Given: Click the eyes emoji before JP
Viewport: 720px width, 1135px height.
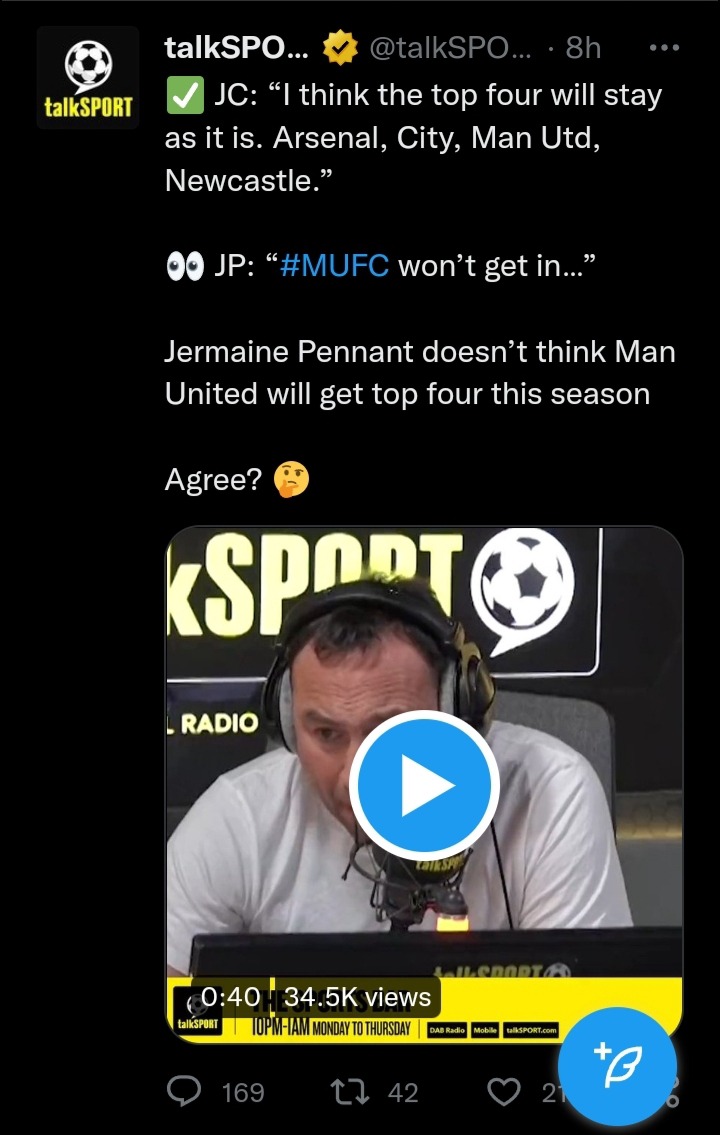Looking at the screenshot, I should pyautogui.click(x=185, y=266).
